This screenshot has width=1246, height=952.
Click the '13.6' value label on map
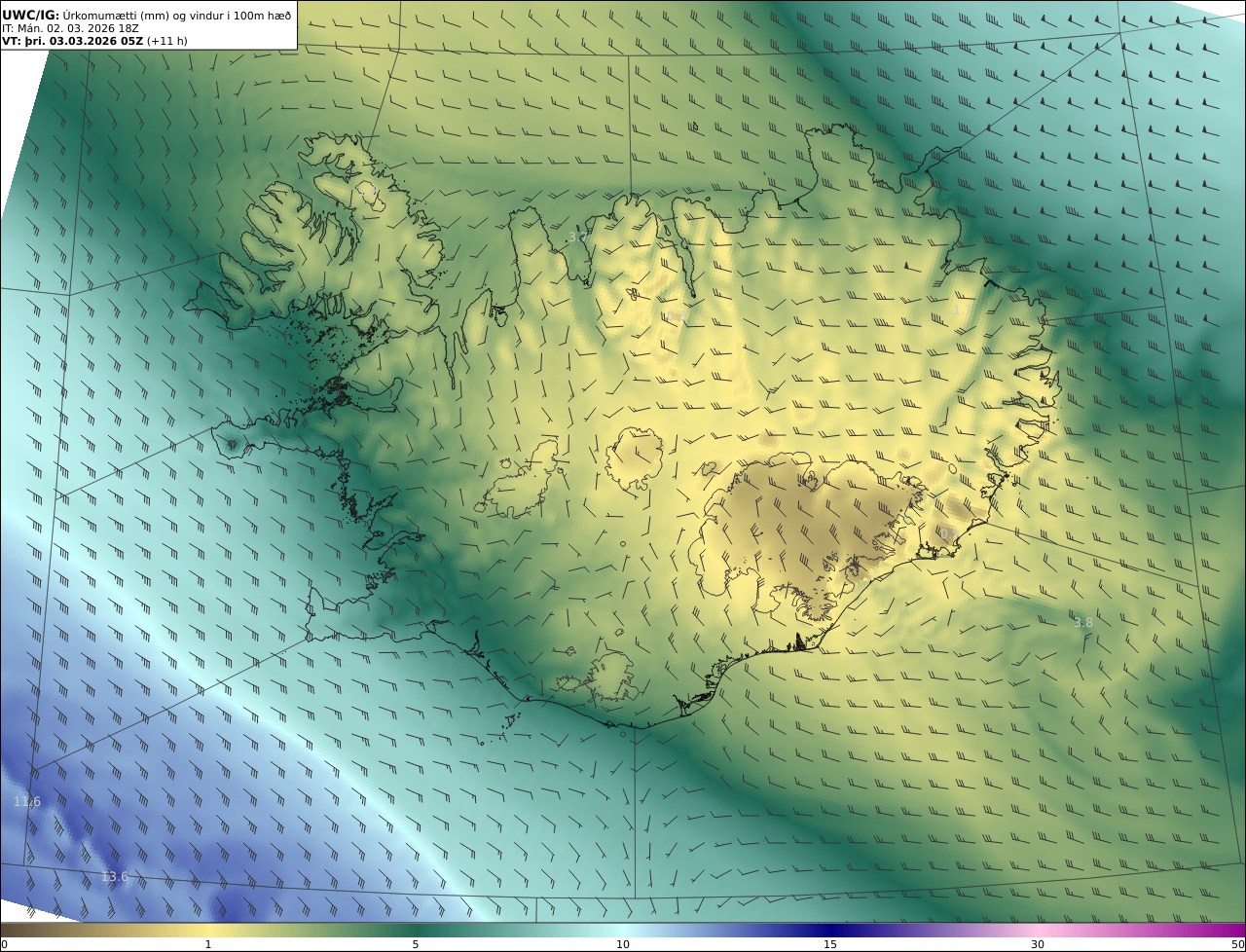pos(115,877)
